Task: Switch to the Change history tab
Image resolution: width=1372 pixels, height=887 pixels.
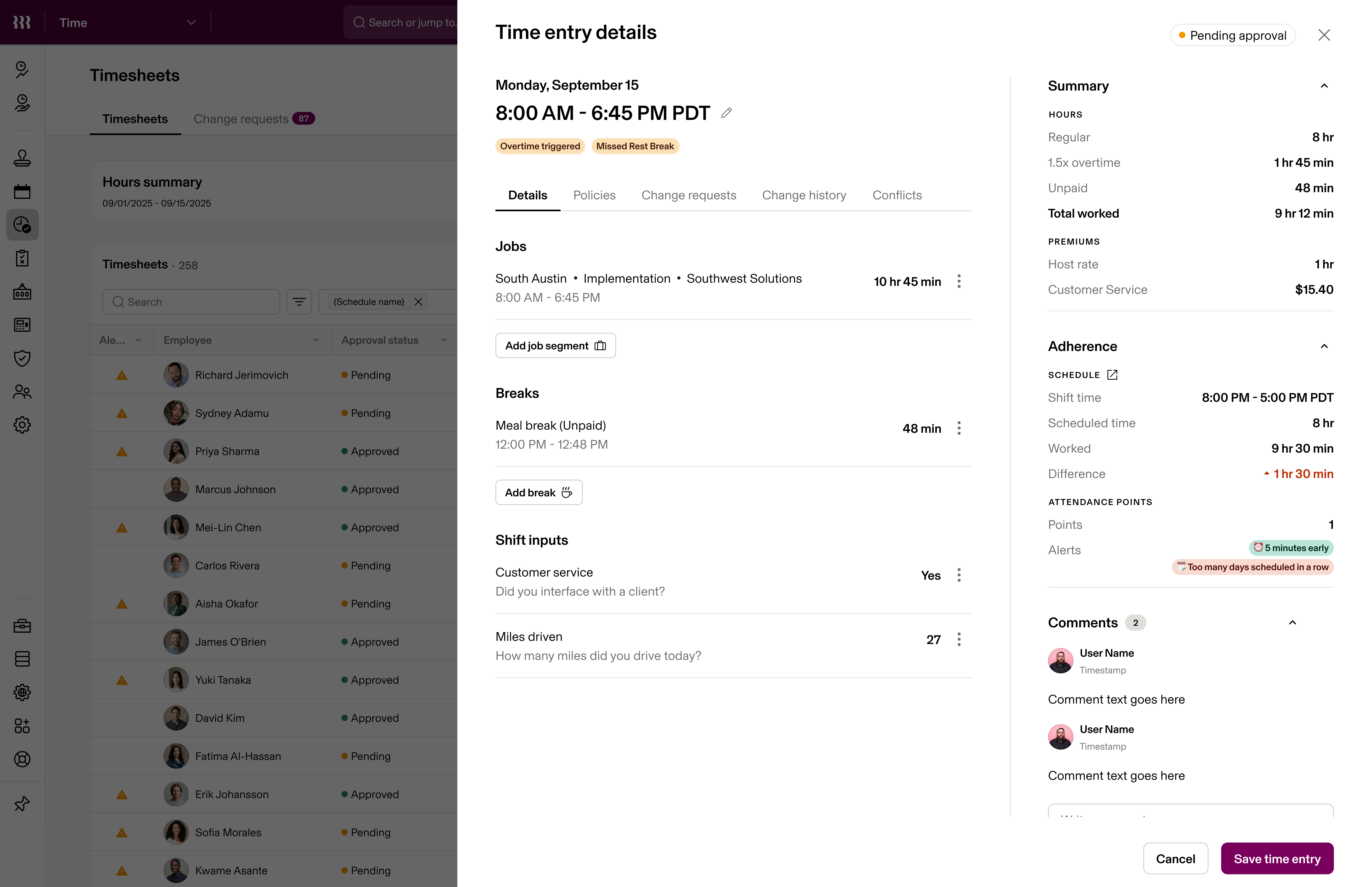Action: [x=804, y=195]
